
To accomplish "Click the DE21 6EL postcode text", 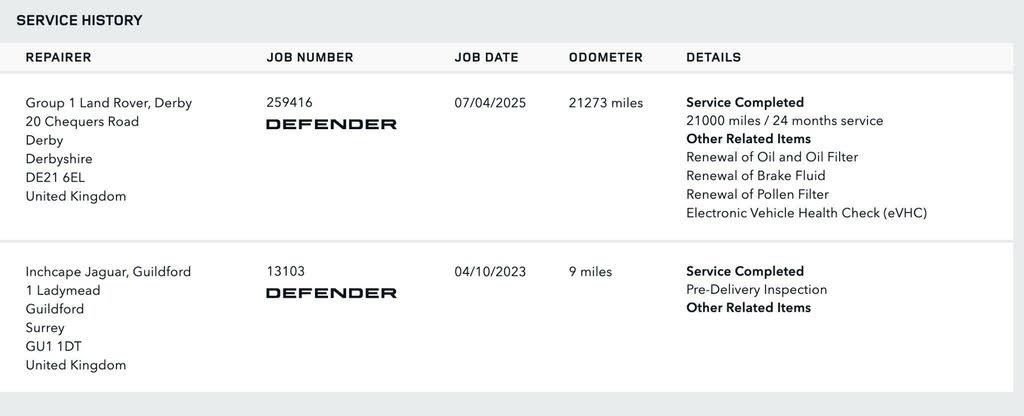I will coord(55,178).
